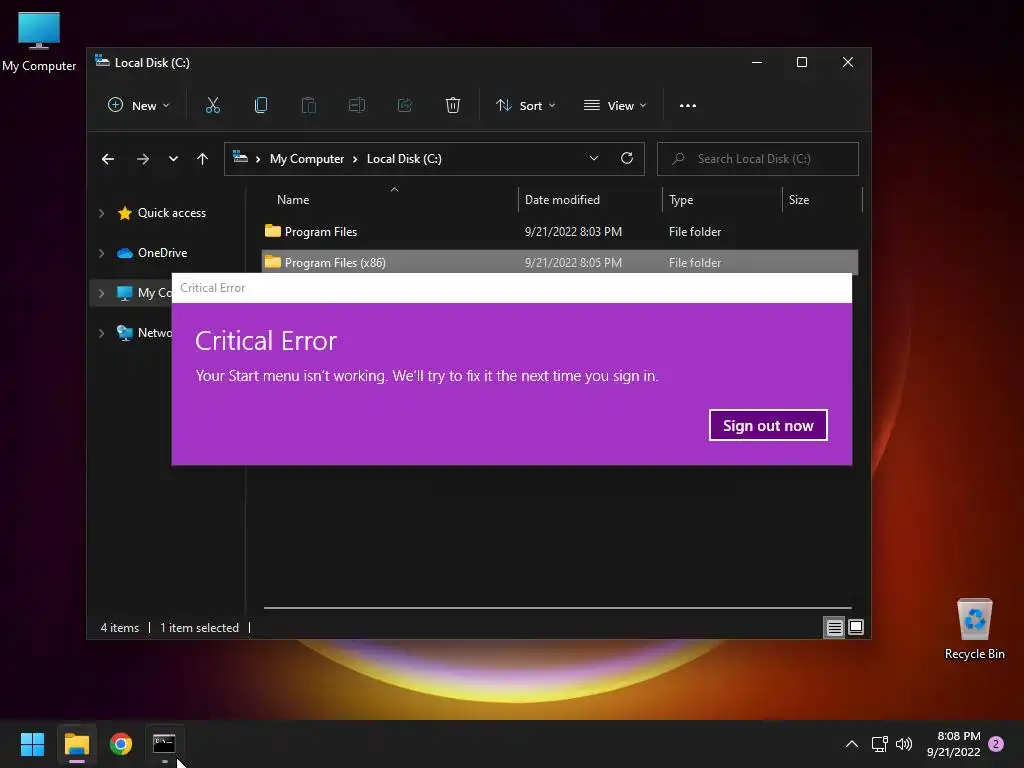Select the Program Files (x86) row
Screen dimensions: 1024x768
(560, 262)
